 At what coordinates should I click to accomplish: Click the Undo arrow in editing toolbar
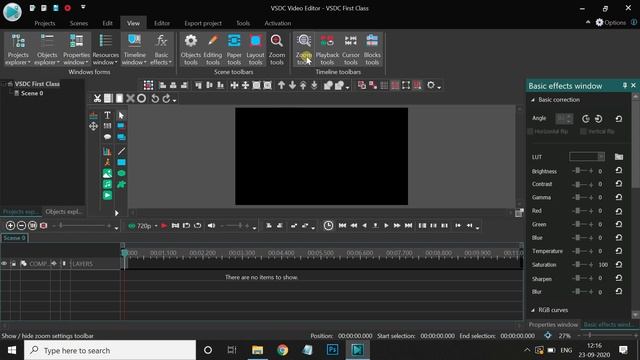point(155,98)
